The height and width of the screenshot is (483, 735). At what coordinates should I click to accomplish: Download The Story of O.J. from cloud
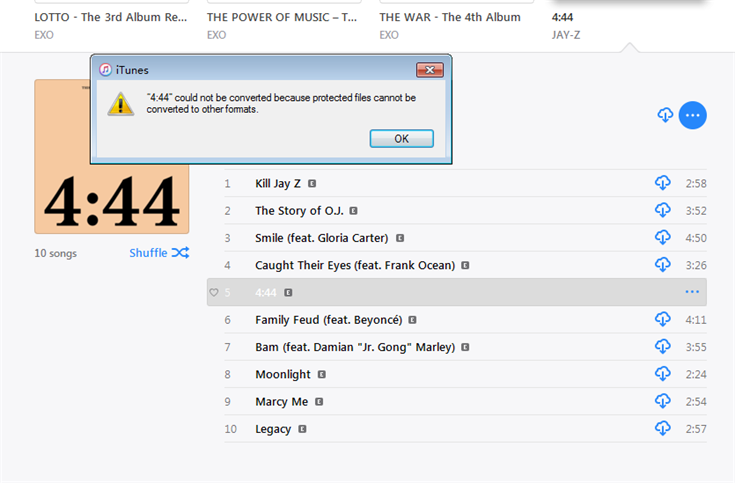[x=662, y=210]
